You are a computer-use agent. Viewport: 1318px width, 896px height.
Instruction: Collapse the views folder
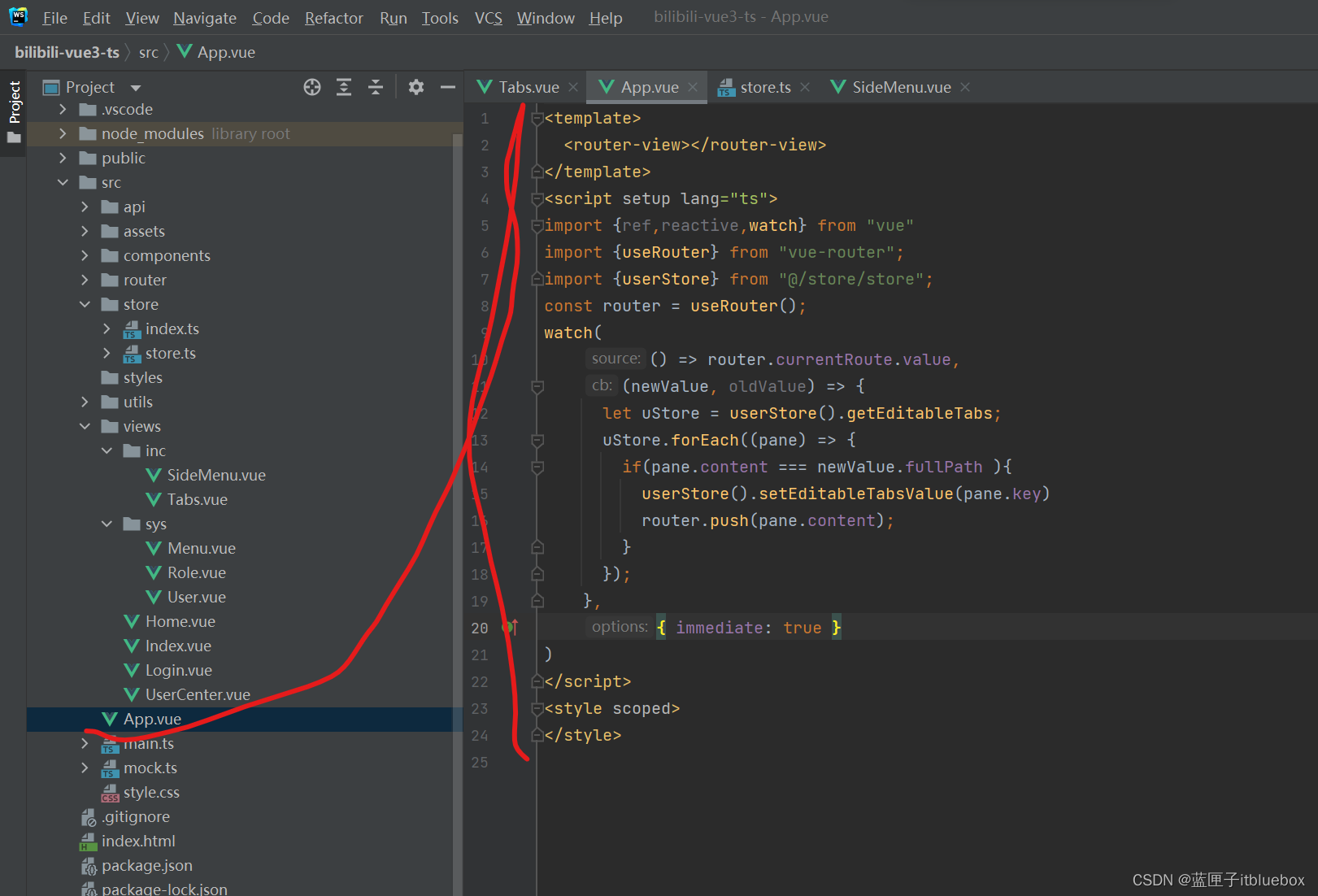(x=85, y=426)
